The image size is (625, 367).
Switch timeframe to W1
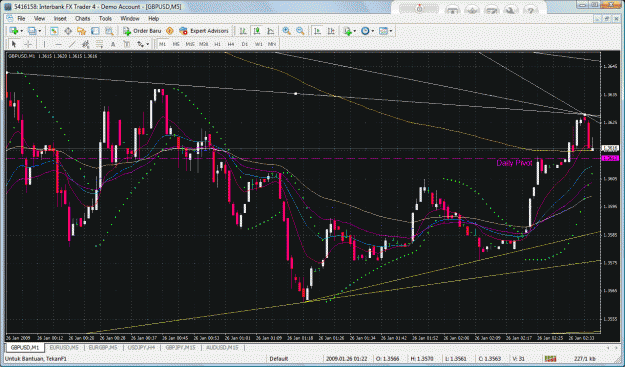pos(258,44)
